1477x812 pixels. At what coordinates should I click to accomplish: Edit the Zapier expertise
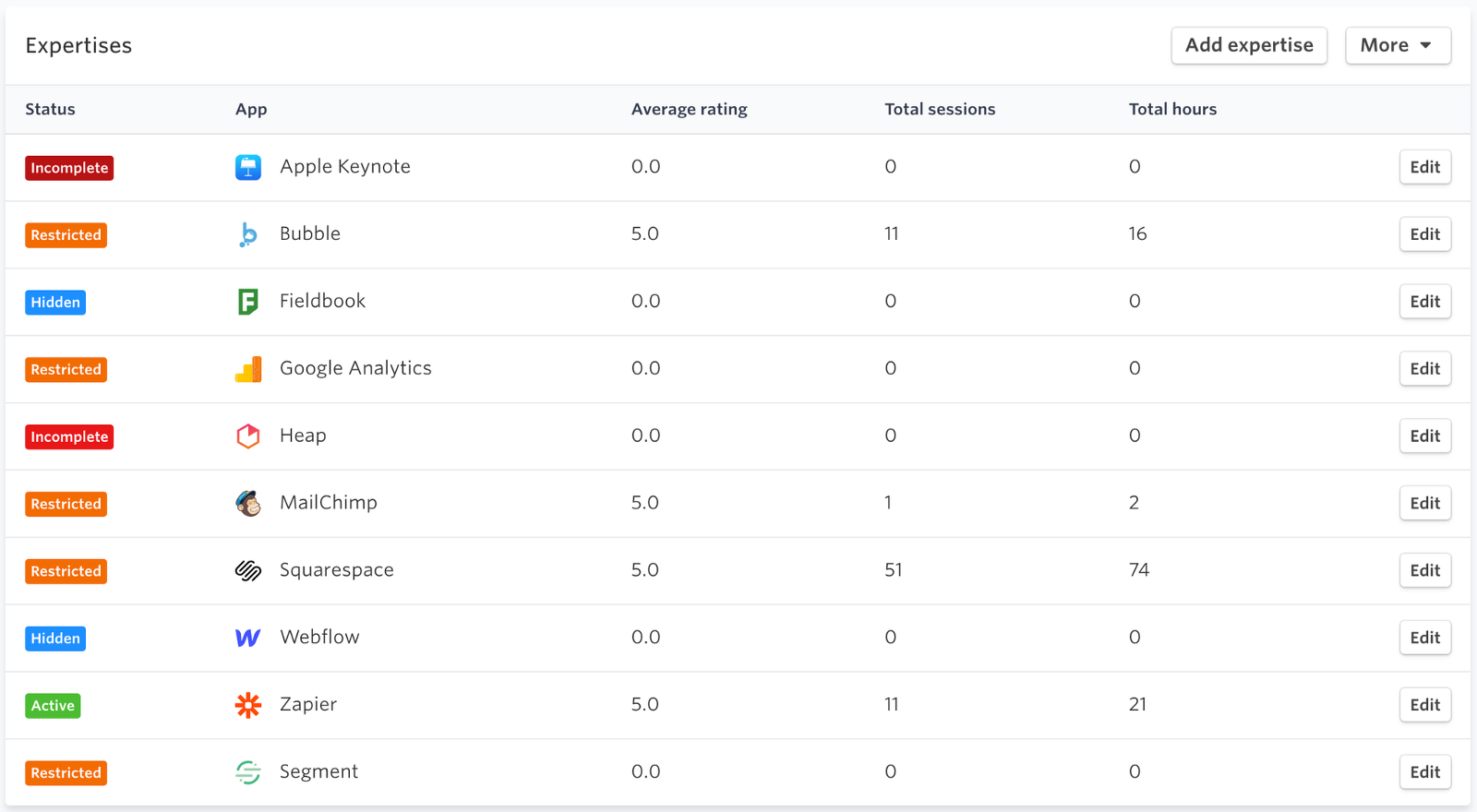coord(1424,705)
